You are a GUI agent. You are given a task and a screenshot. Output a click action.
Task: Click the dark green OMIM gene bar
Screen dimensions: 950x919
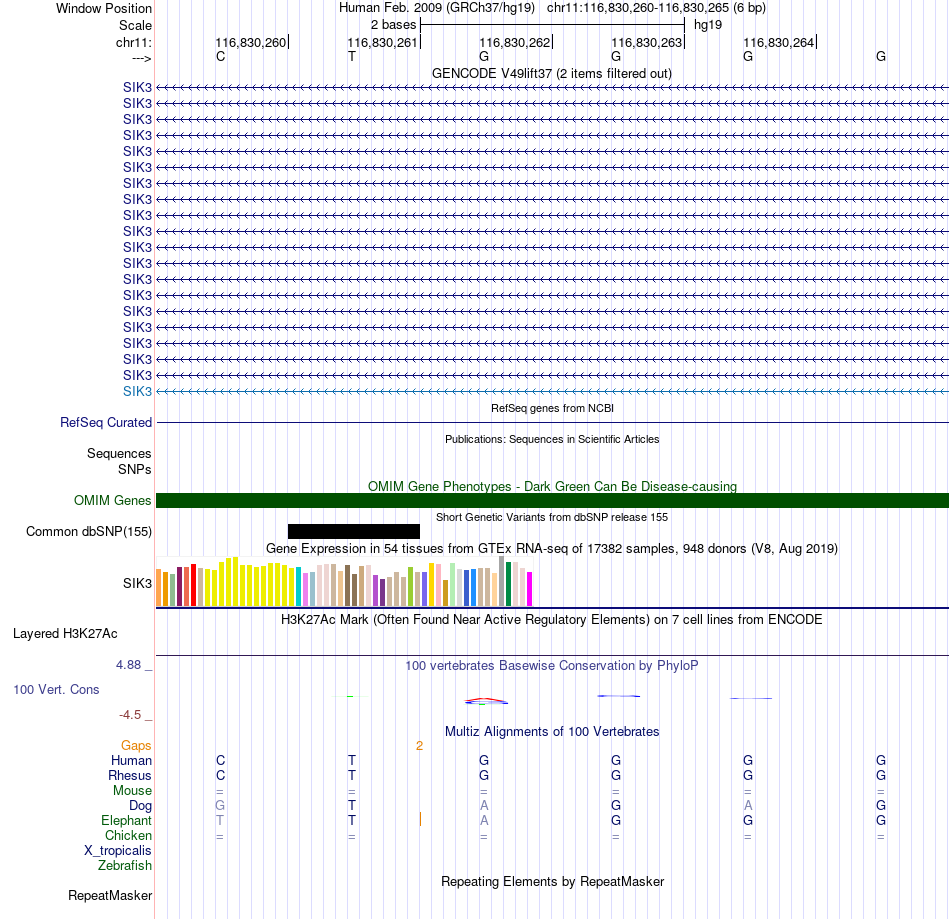coord(552,500)
